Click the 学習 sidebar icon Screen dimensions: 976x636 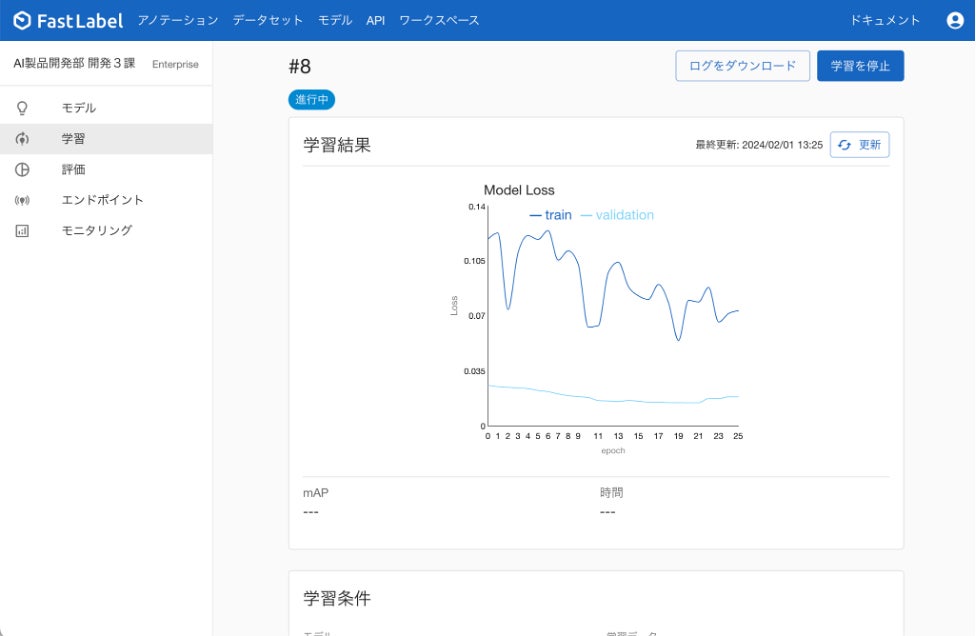(x=22, y=139)
